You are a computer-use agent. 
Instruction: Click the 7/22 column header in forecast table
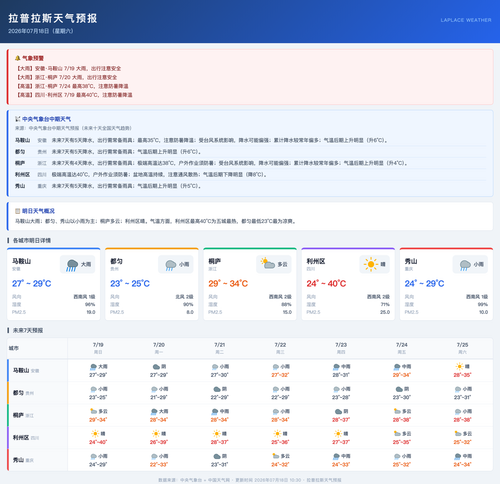[280, 348]
